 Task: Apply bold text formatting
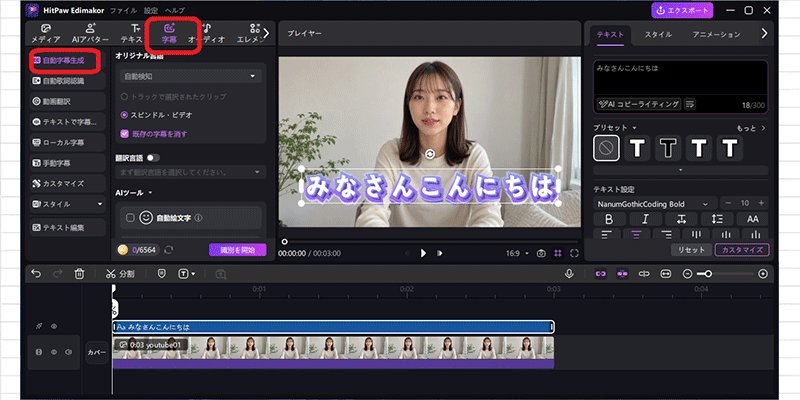(x=609, y=219)
